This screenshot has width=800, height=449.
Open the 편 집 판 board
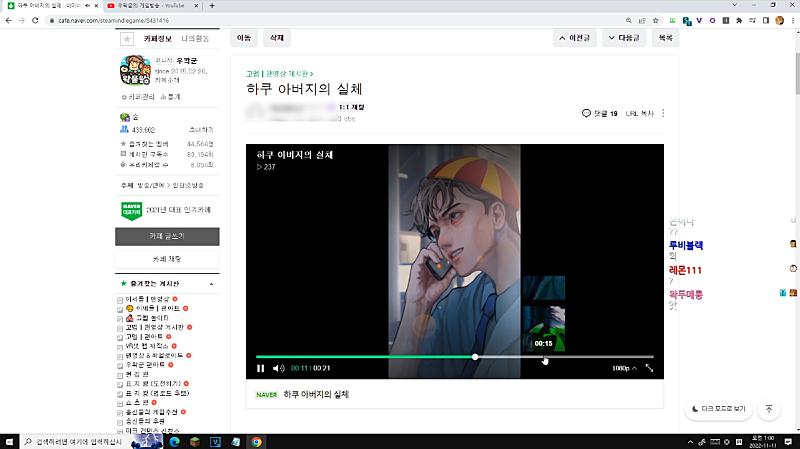137,375
